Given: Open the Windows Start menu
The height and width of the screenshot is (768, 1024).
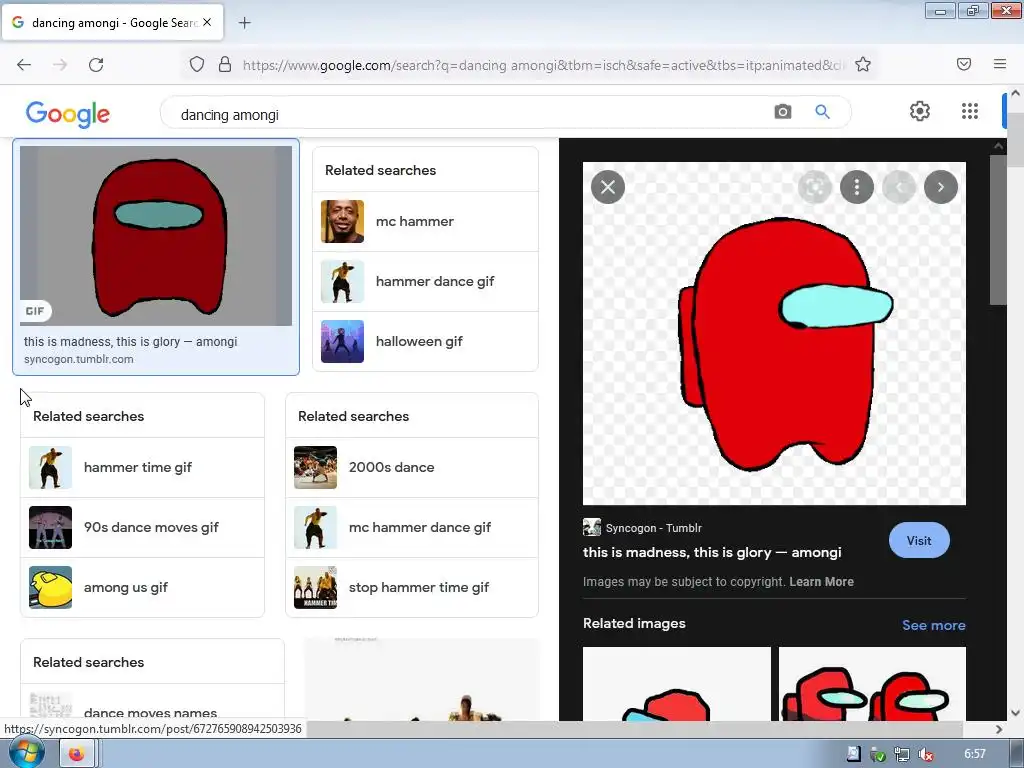Looking at the screenshot, I should click(x=25, y=753).
